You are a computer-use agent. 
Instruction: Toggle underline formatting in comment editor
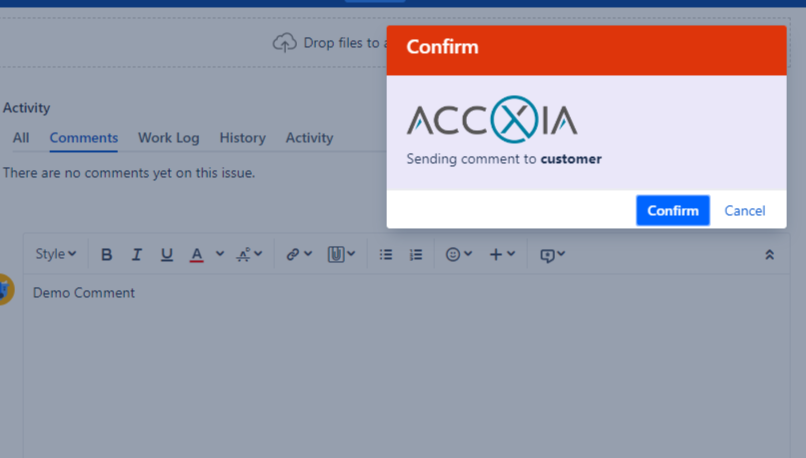167,254
